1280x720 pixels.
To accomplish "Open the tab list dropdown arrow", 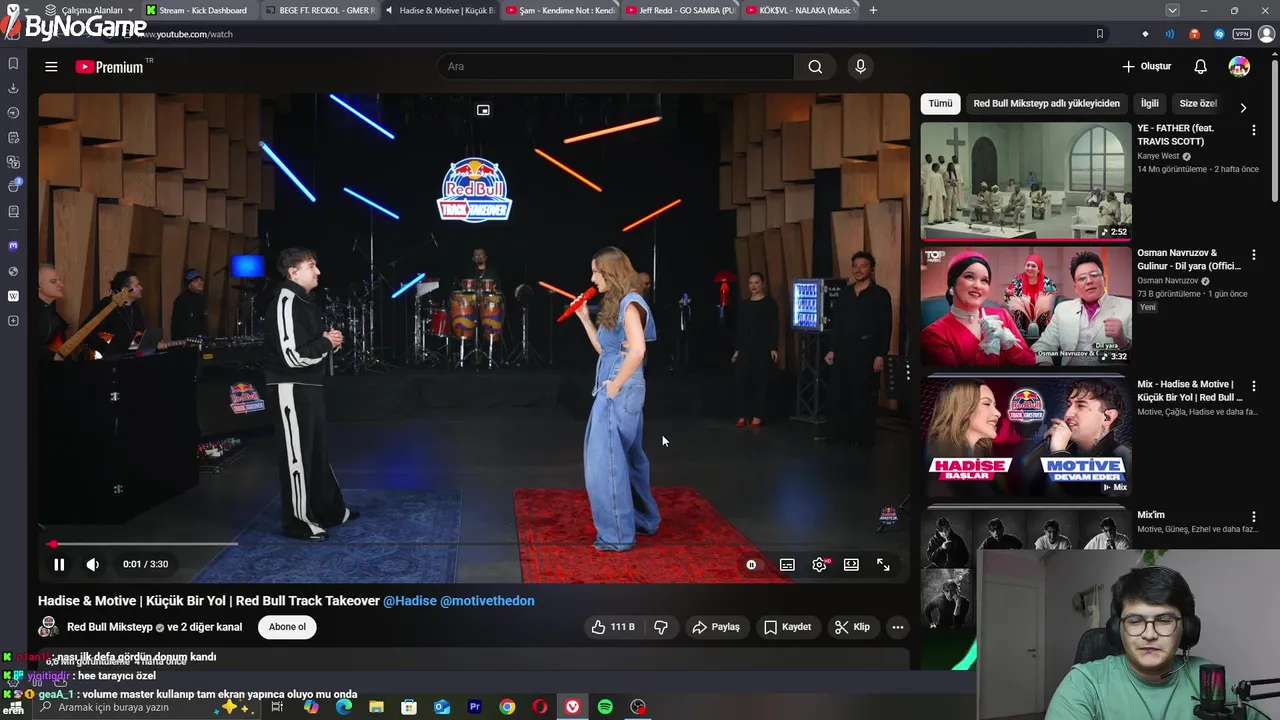I will 1172,10.
